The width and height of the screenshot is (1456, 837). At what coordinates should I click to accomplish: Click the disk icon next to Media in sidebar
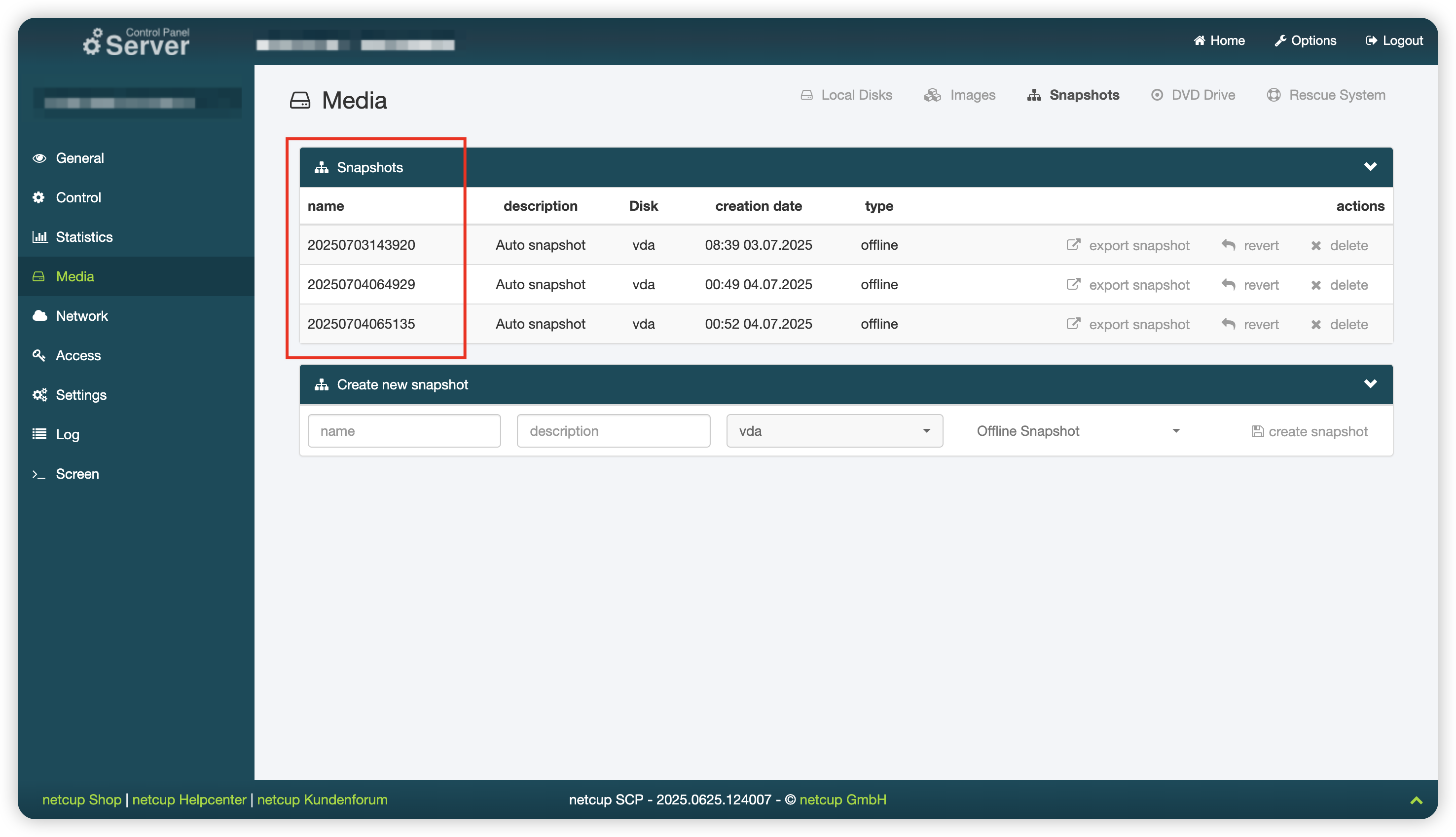[x=38, y=276]
